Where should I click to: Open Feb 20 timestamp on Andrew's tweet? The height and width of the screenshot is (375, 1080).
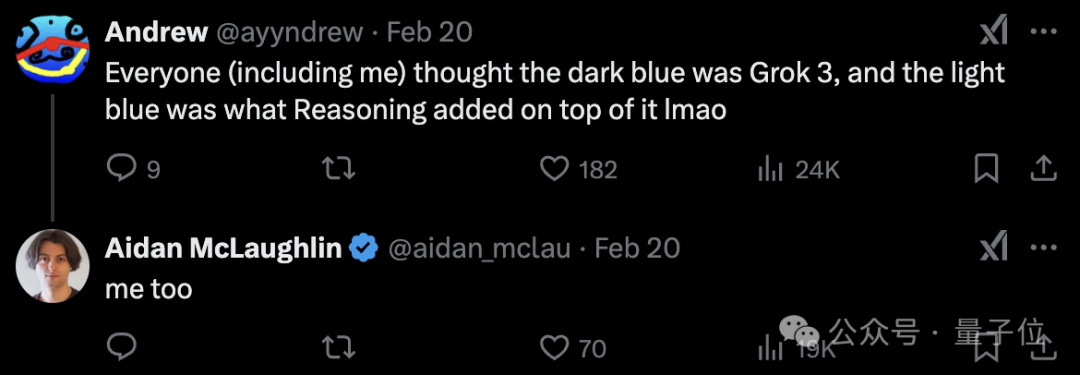point(429,32)
